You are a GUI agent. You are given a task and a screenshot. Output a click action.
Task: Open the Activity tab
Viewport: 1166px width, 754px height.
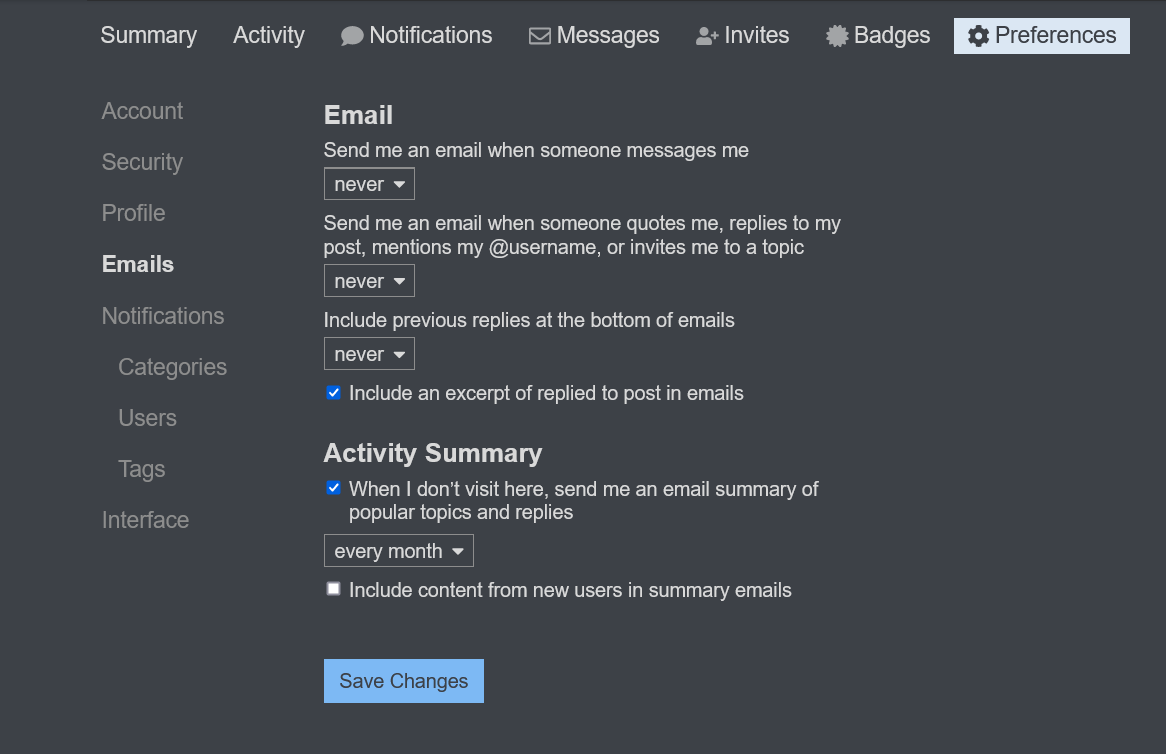tap(268, 36)
